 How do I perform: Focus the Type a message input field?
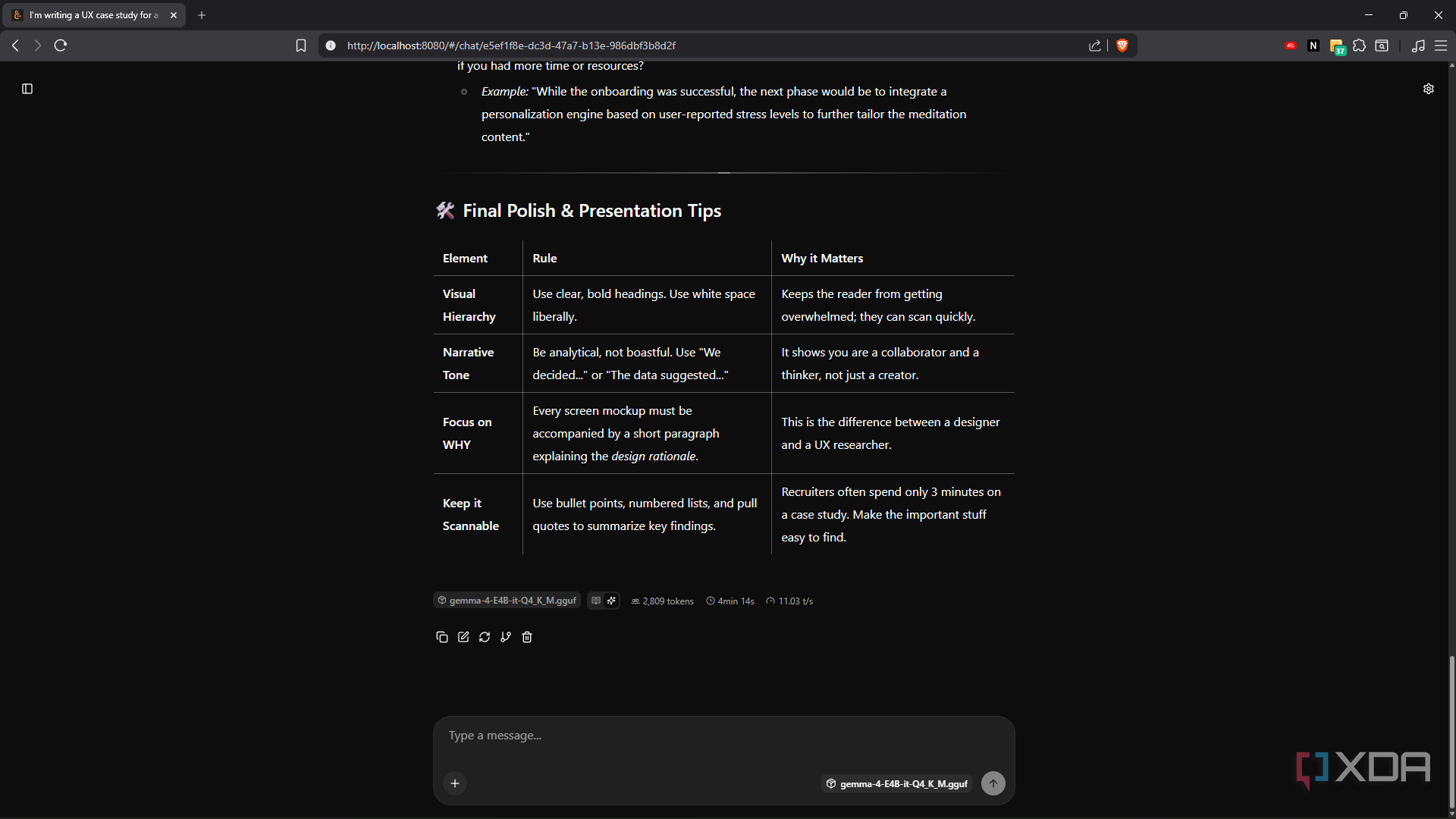coord(723,736)
